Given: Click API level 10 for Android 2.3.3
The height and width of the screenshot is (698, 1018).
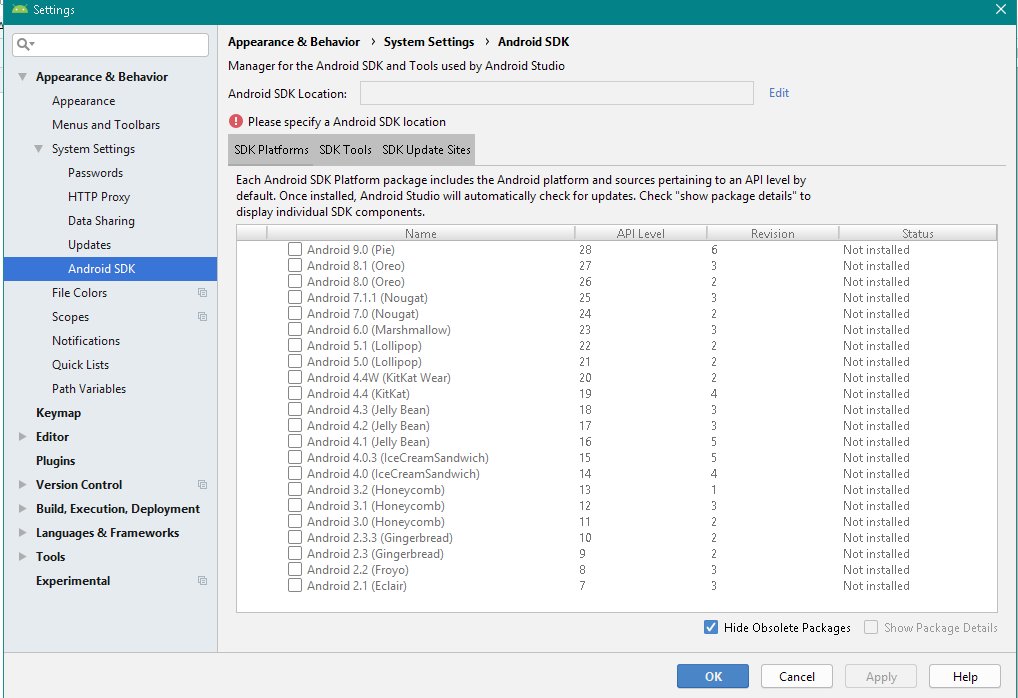Looking at the screenshot, I should [585, 538].
